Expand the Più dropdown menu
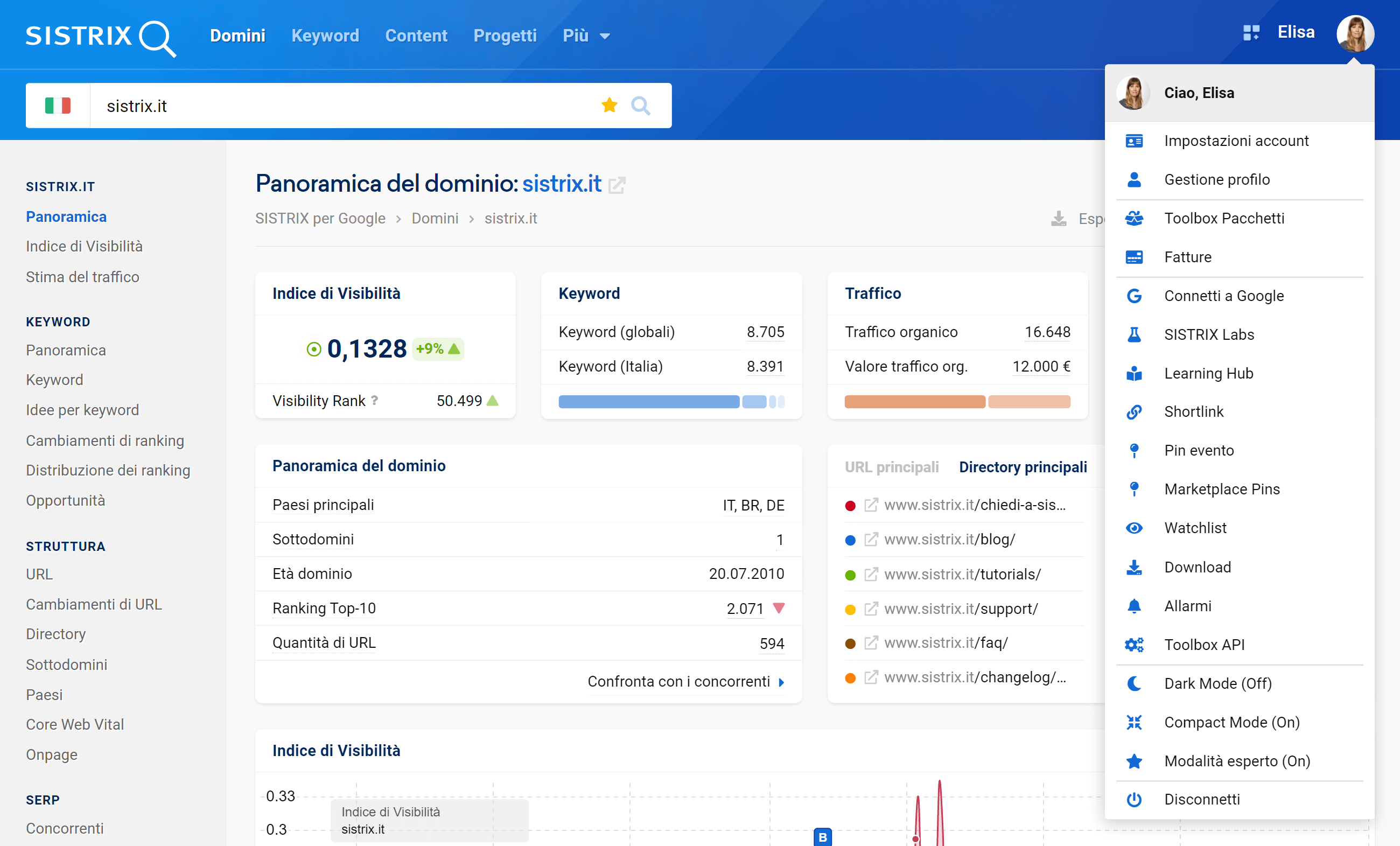 [586, 36]
